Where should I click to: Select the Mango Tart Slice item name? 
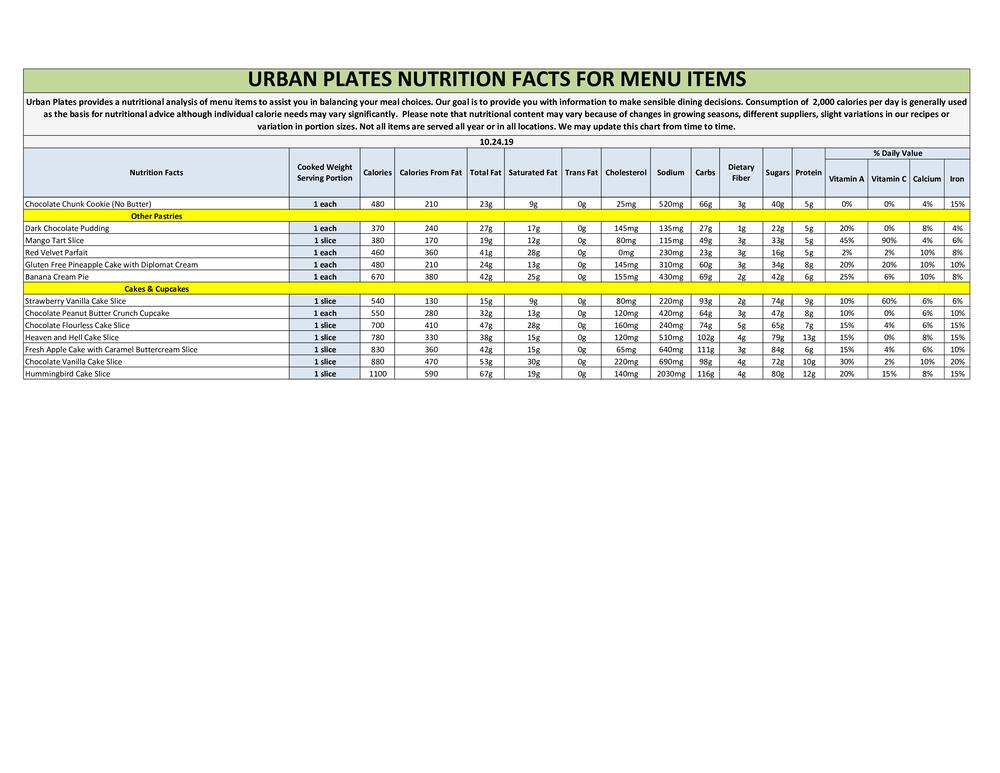click(55, 241)
